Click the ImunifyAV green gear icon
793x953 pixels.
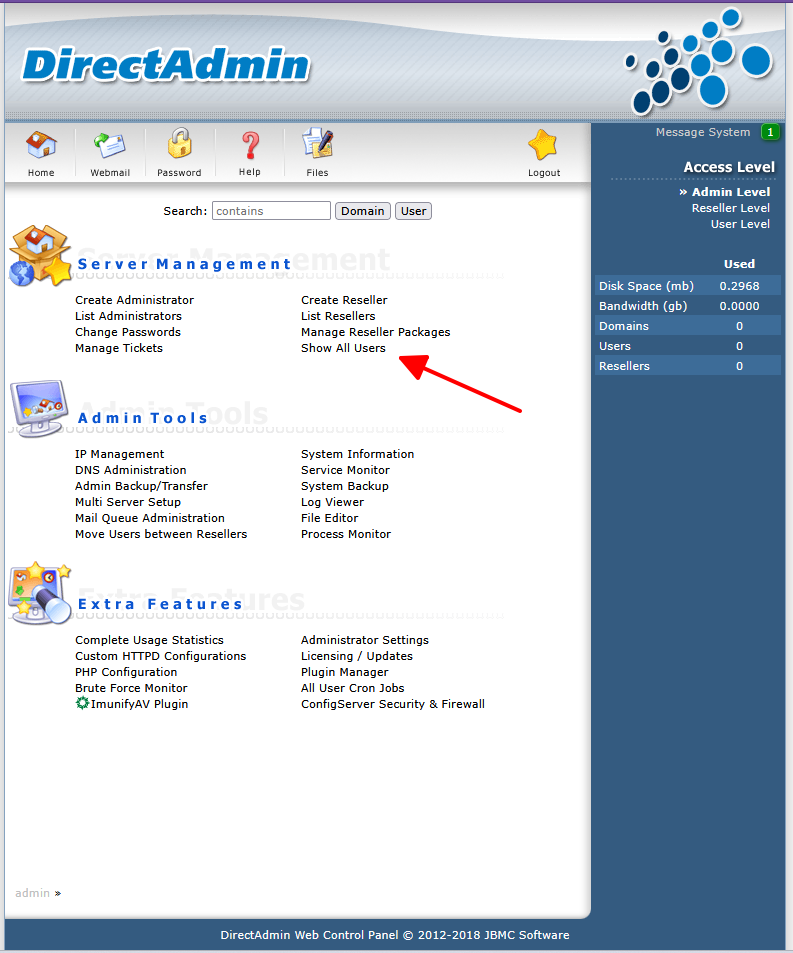[82, 703]
